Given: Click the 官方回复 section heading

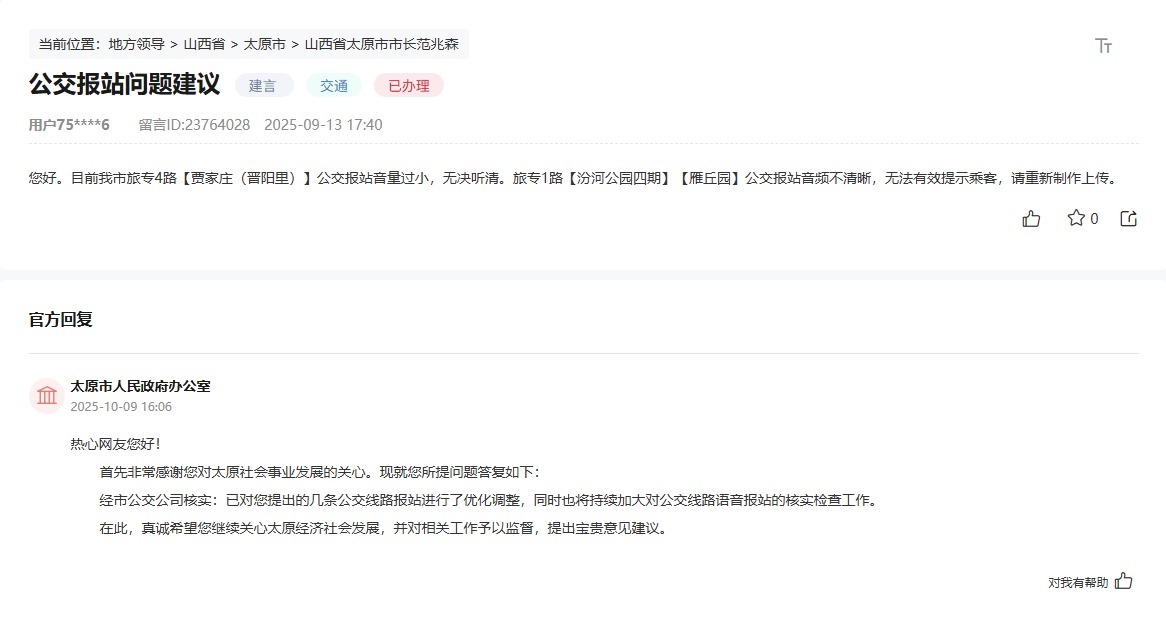Looking at the screenshot, I should 61,320.
